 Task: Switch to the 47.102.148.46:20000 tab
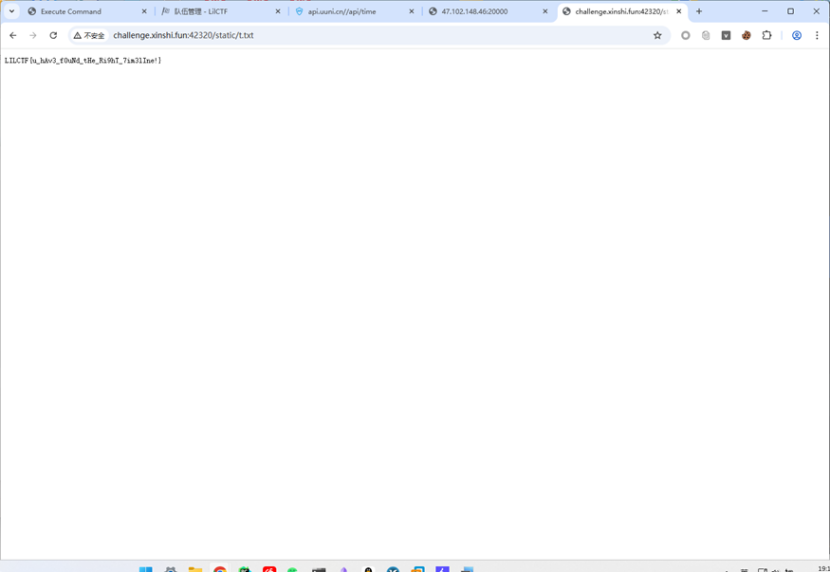pyautogui.click(x=480, y=11)
